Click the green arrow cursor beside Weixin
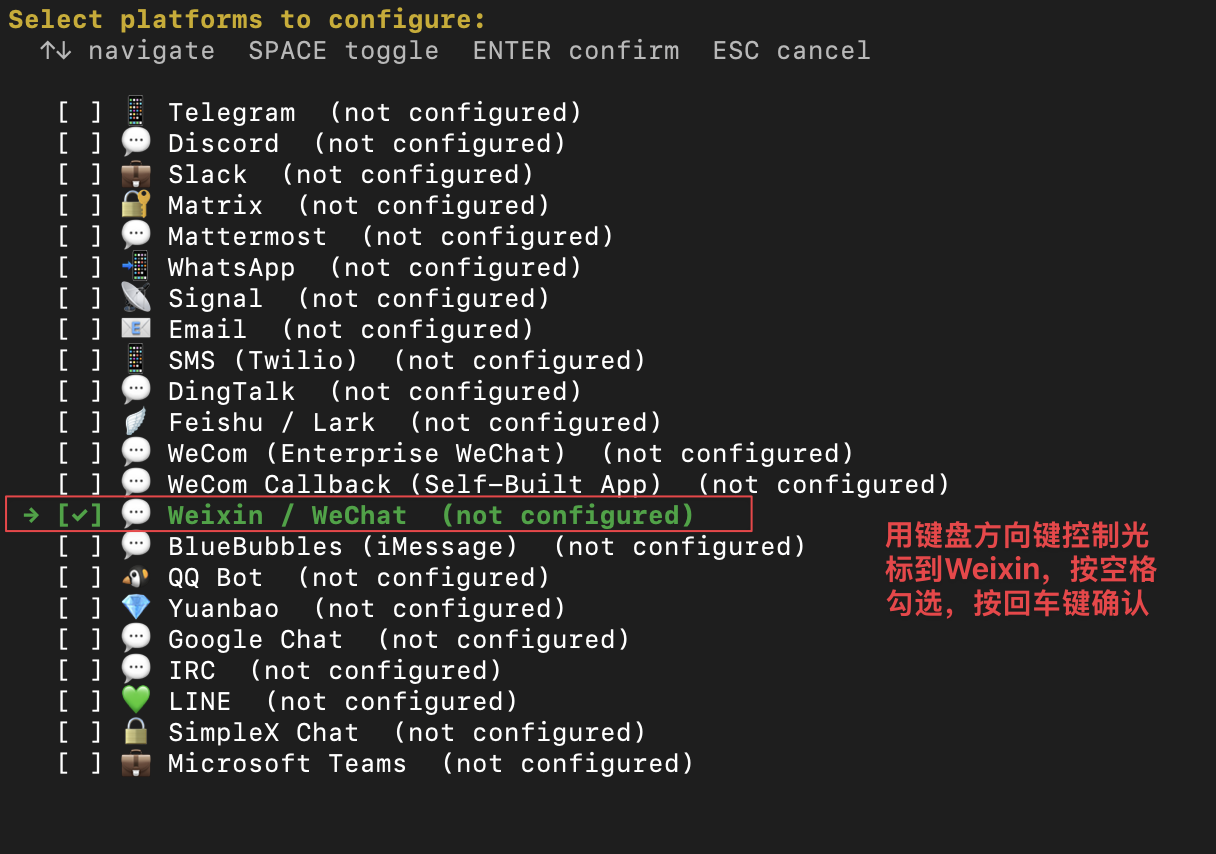The width and height of the screenshot is (1216, 854). coord(32,515)
